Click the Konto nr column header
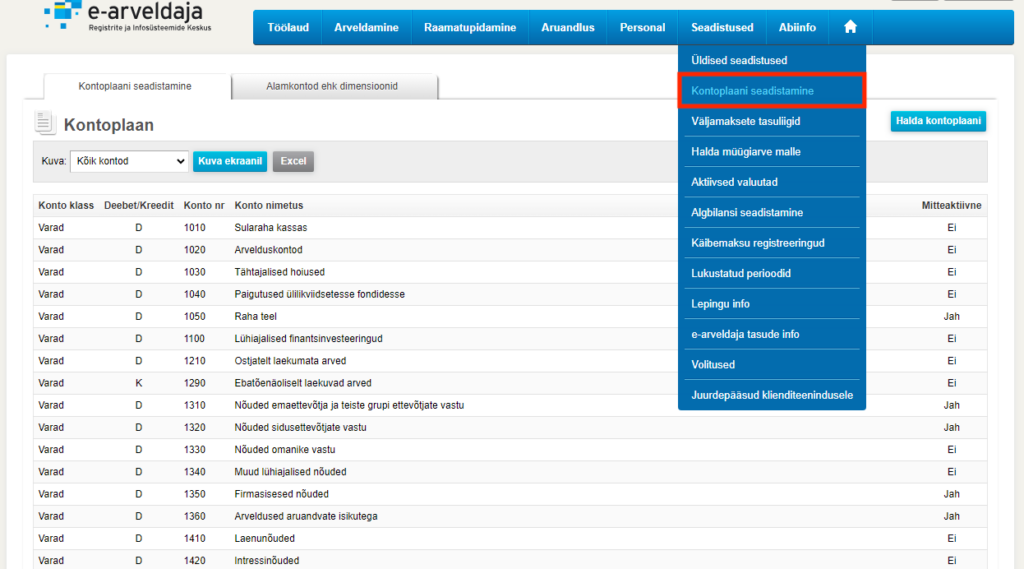The height and width of the screenshot is (569, 1024). click(204, 205)
